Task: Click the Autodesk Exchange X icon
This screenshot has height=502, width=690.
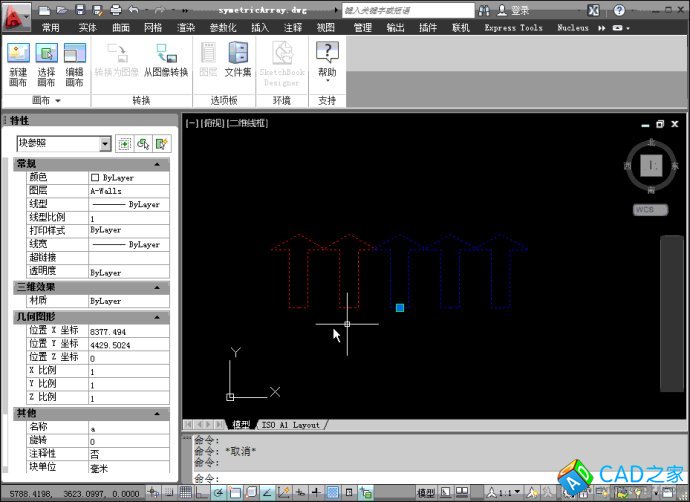Action: [x=593, y=10]
